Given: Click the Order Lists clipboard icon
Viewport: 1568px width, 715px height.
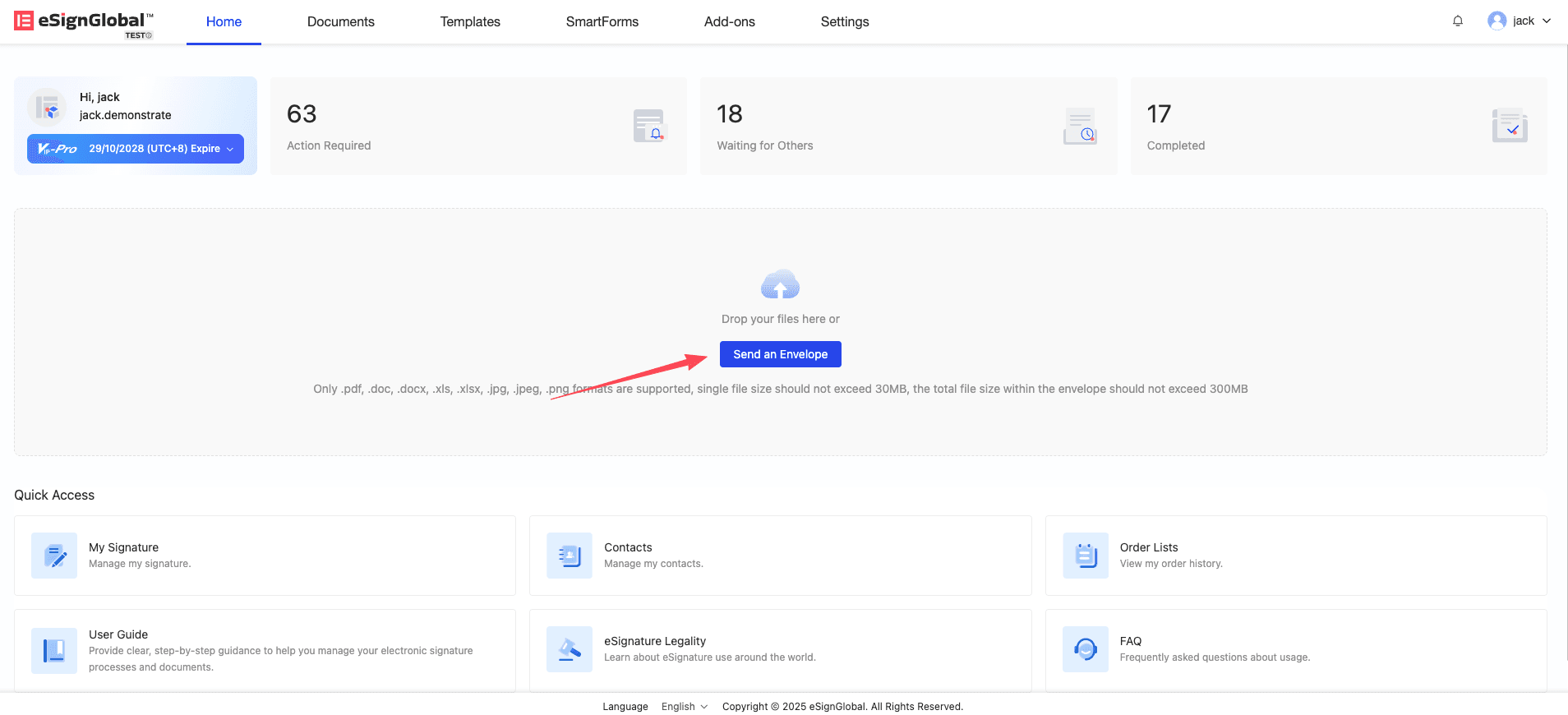Looking at the screenshot, I should pyautogui.click(x=1085, y=556).
